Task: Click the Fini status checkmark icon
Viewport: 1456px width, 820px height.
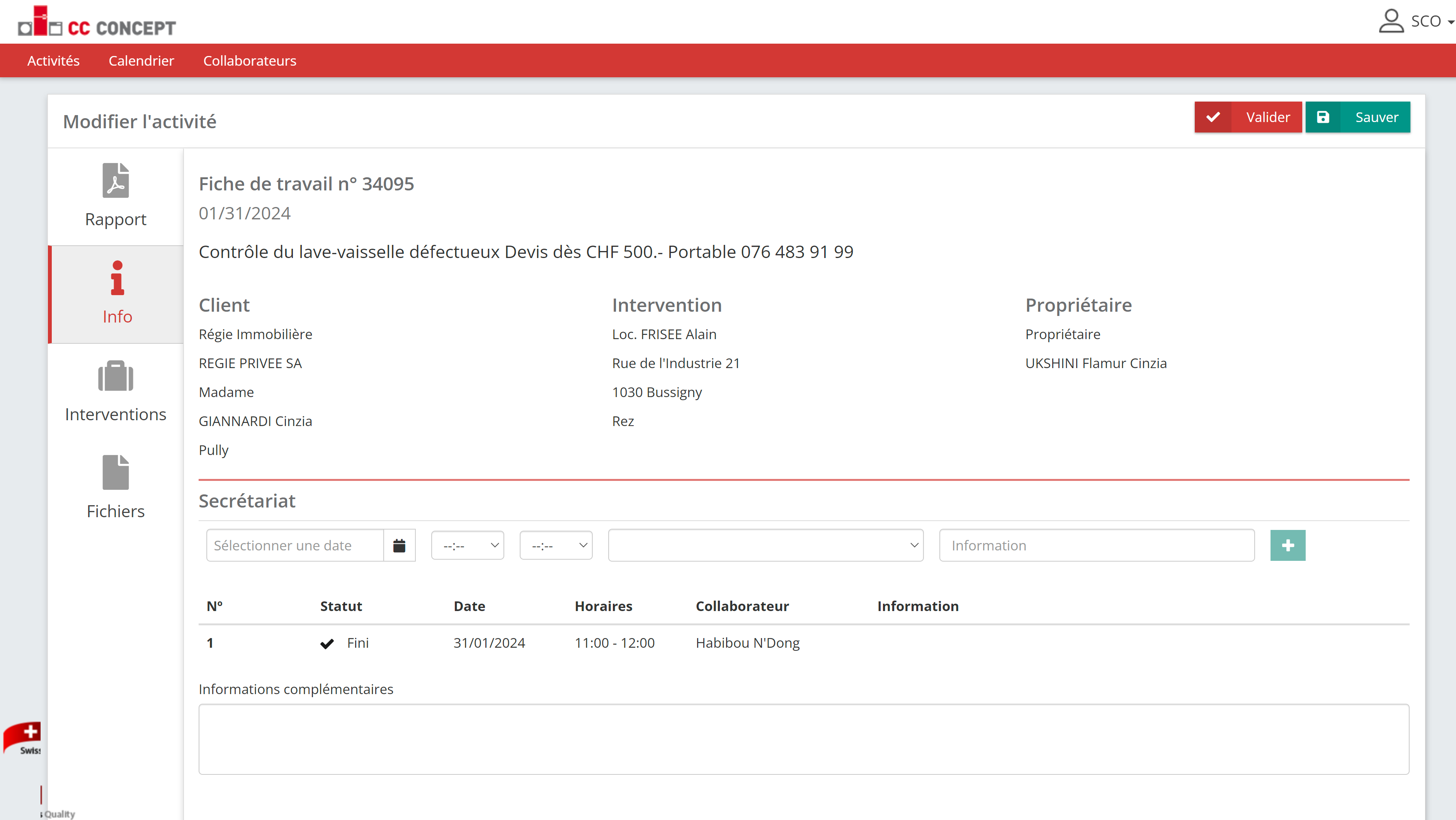Action: tap(327, 643)
